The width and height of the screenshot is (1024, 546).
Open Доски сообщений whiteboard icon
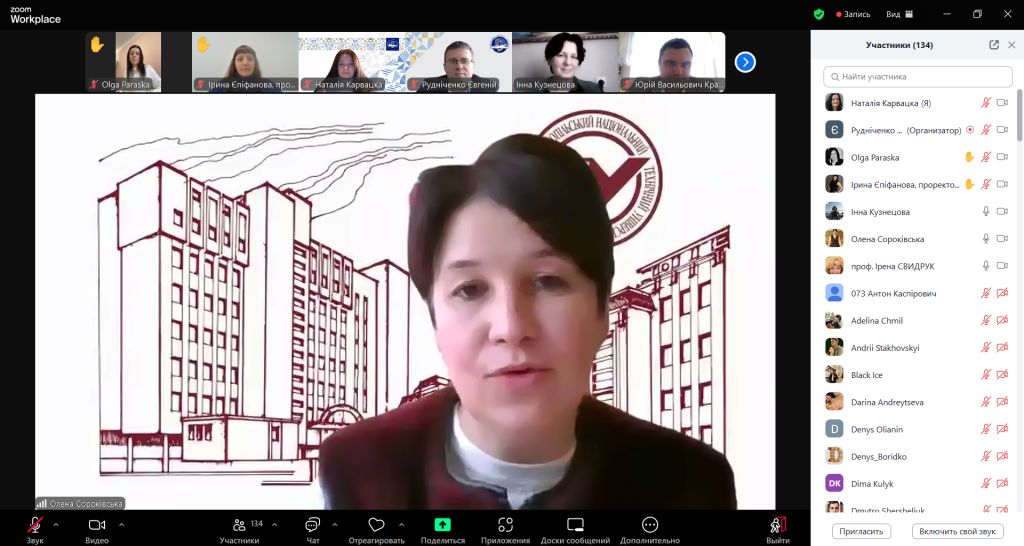pos(575,525)
